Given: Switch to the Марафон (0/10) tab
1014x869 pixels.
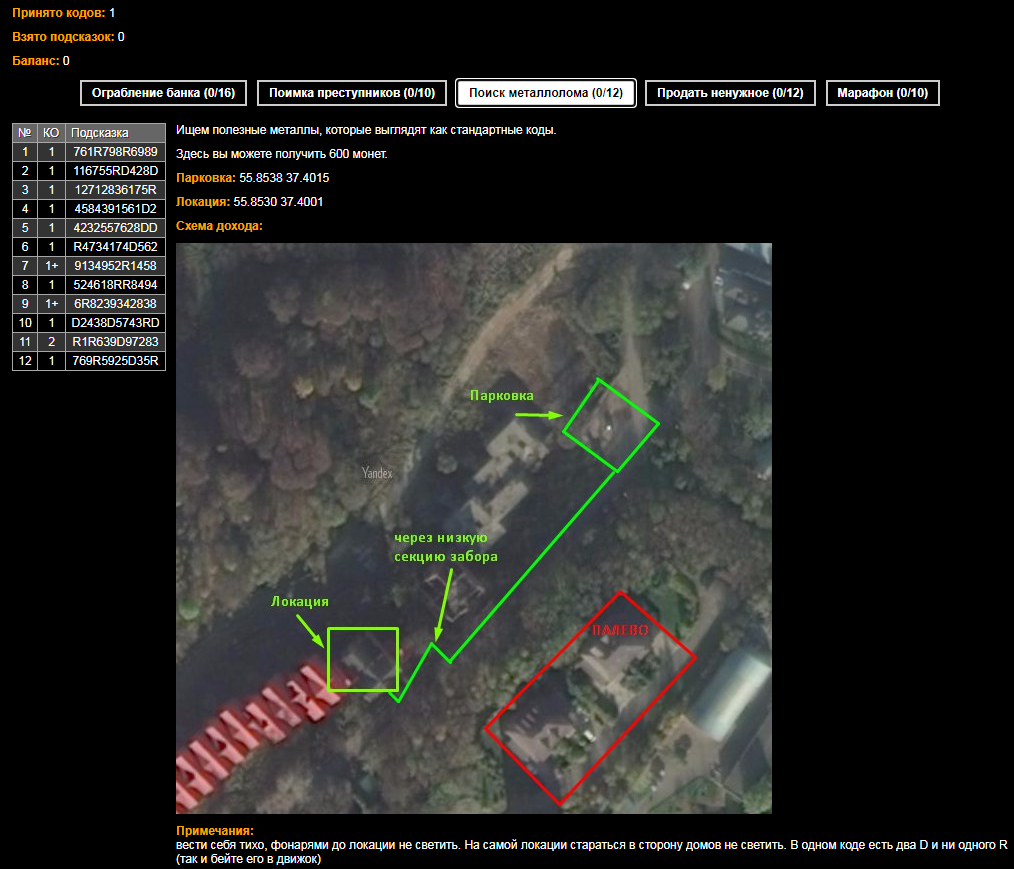Looking at the screenshot, I should (x=882, y=93).
